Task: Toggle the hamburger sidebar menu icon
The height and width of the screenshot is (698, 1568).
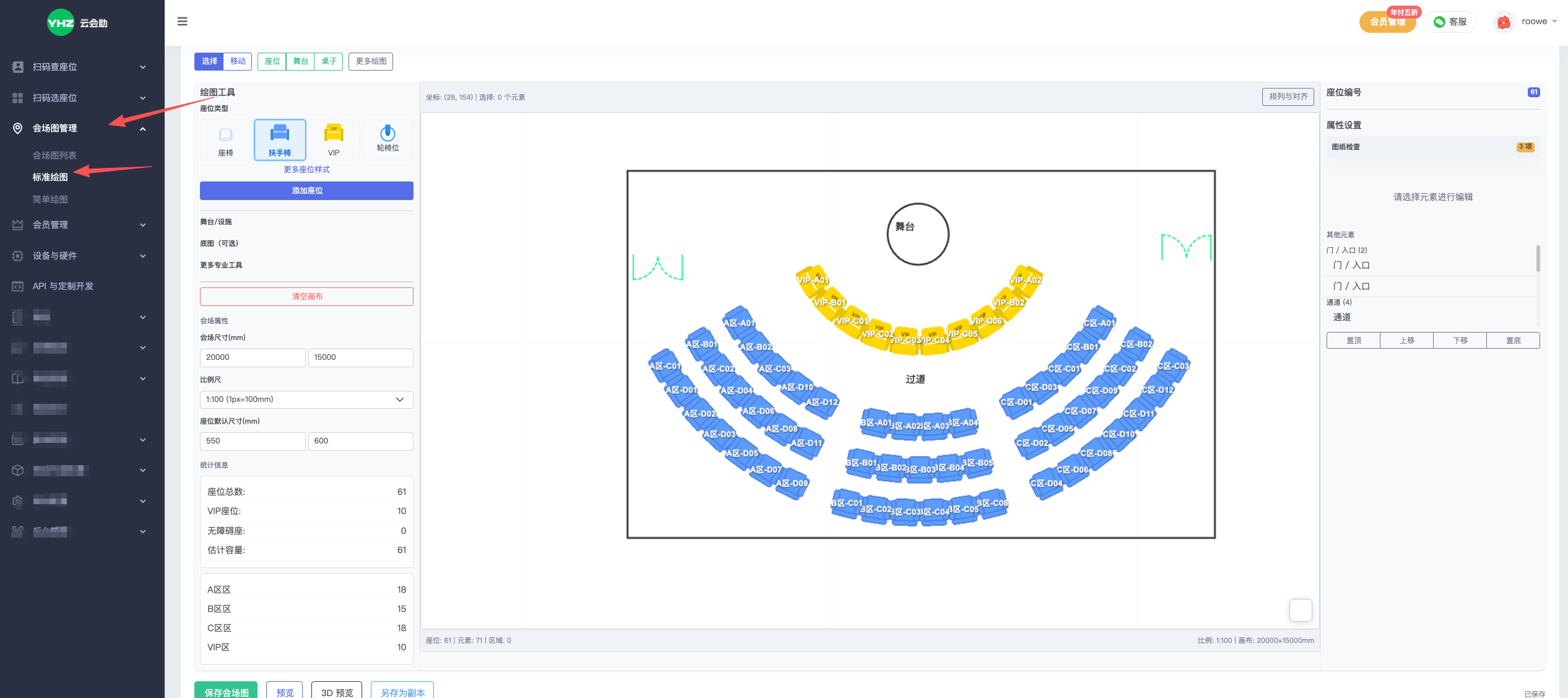Action: (x=182, y=21)
